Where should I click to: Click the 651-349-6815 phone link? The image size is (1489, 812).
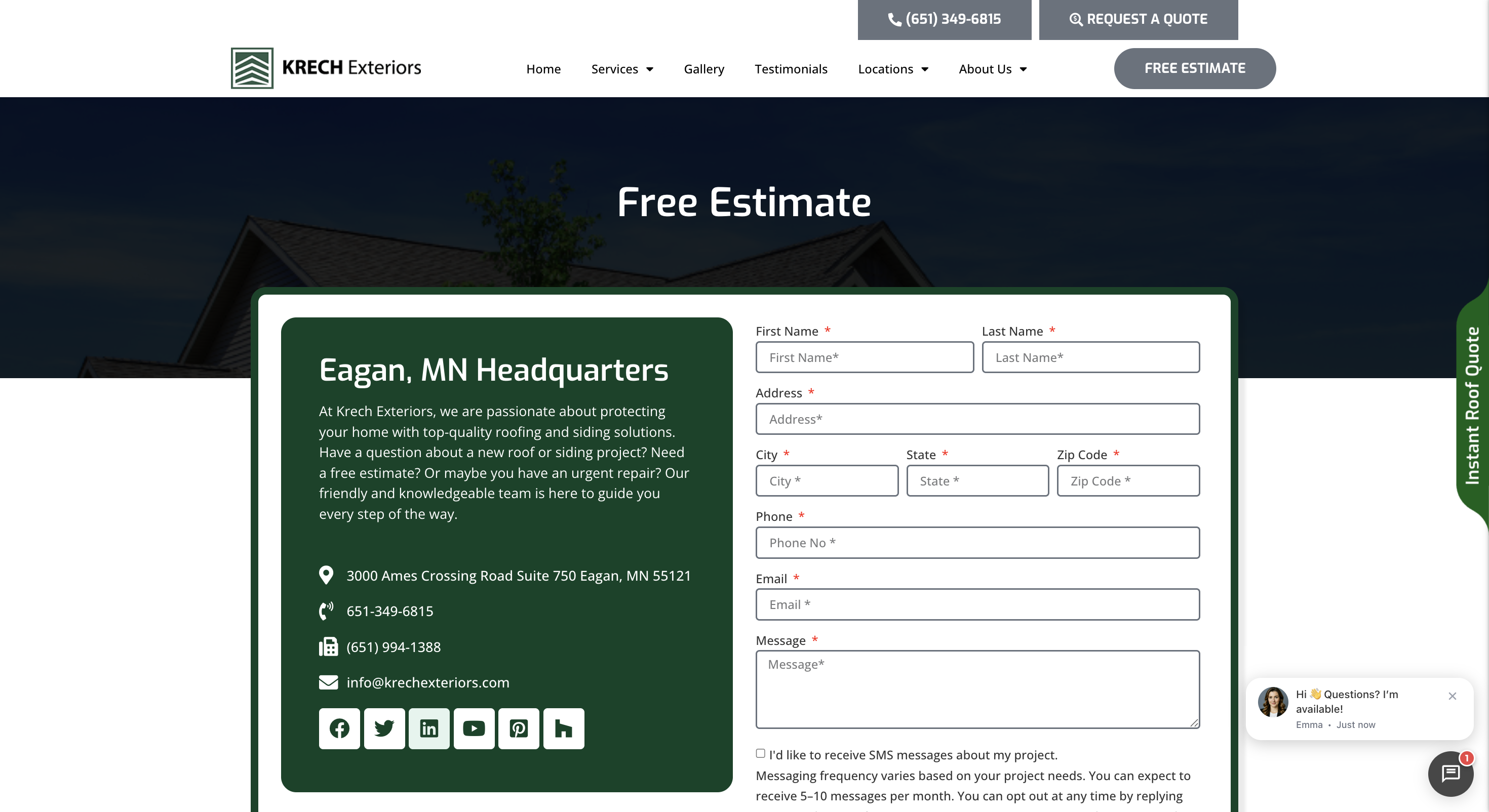click(x=389, y=611)
